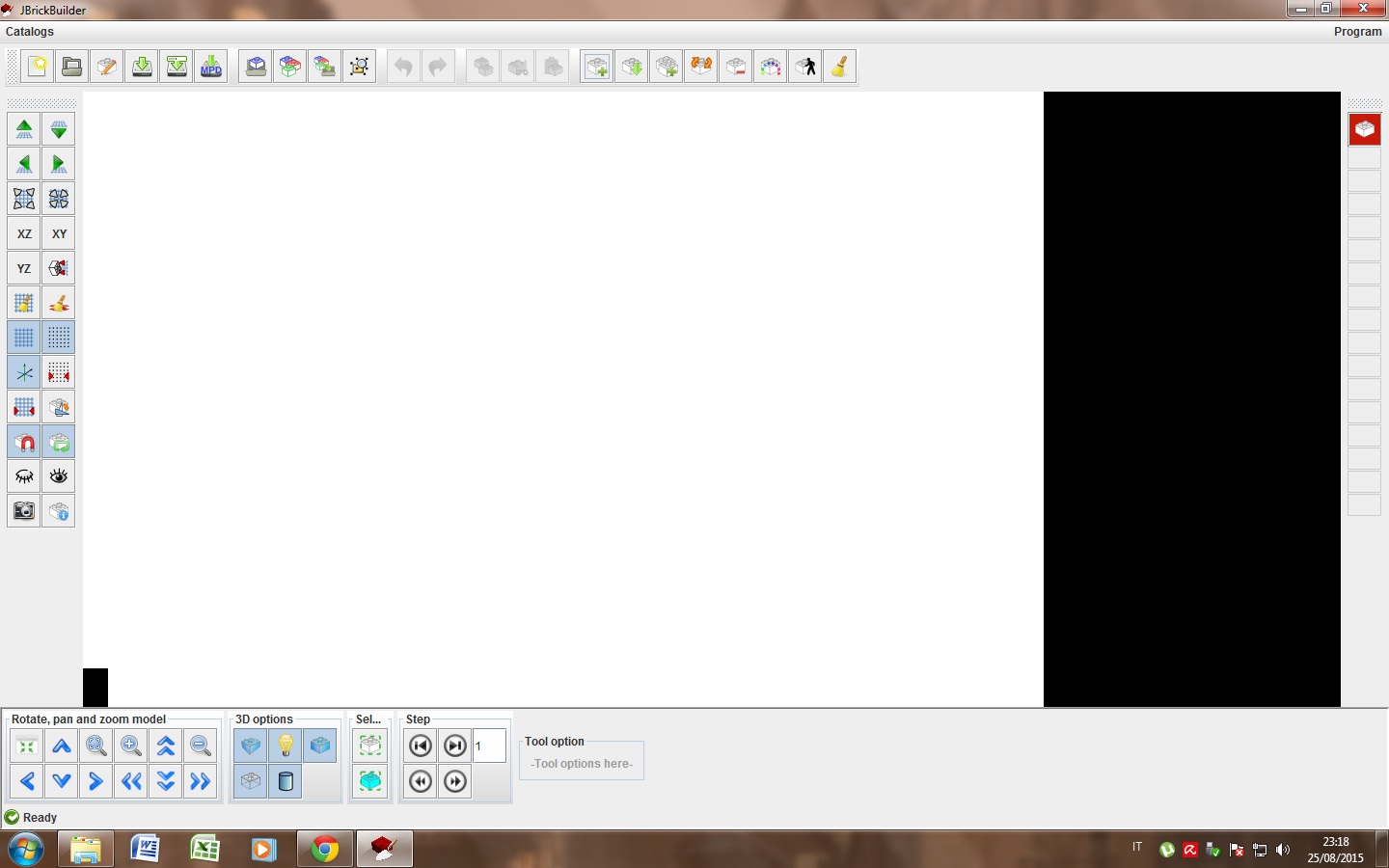The height and width of the screenshot is (868, 1389).
Task: Click the align grid to brick icon
Action: (x=59, y=268)
